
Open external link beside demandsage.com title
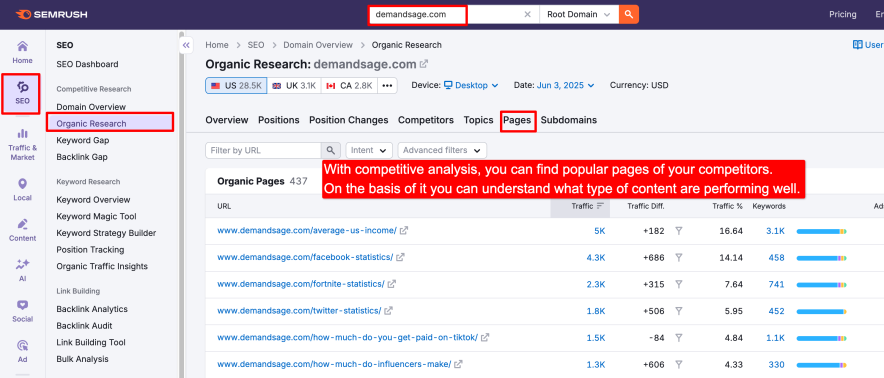(424, 64)
